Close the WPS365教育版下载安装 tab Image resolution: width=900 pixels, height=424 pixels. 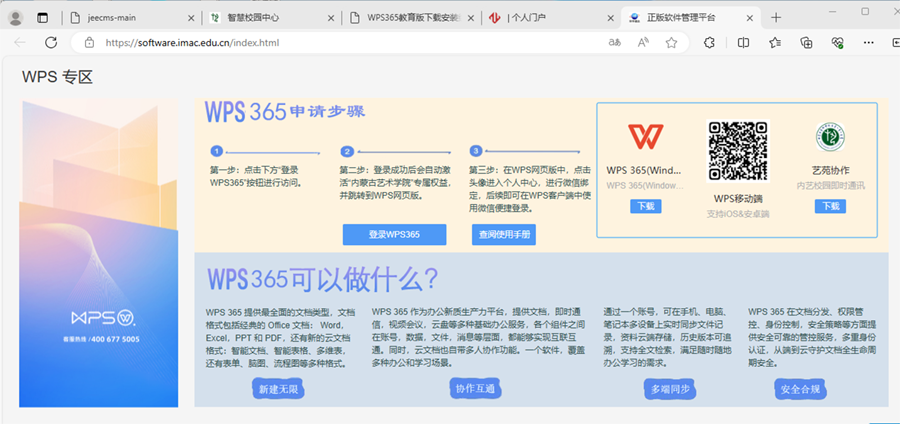point(471,18)
